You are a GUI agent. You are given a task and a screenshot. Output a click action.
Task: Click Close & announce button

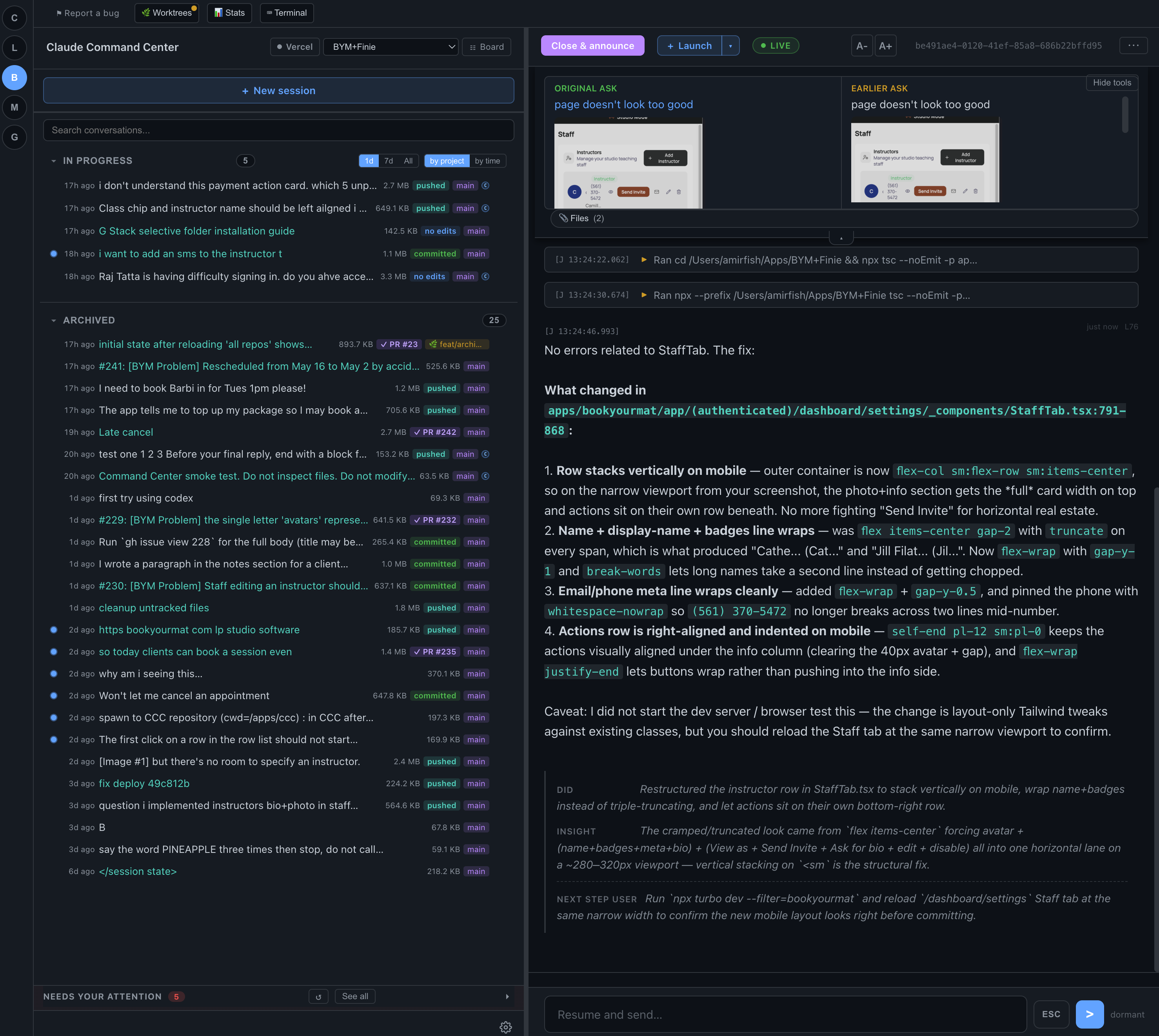pyautogui.click(x=592, y=45)
